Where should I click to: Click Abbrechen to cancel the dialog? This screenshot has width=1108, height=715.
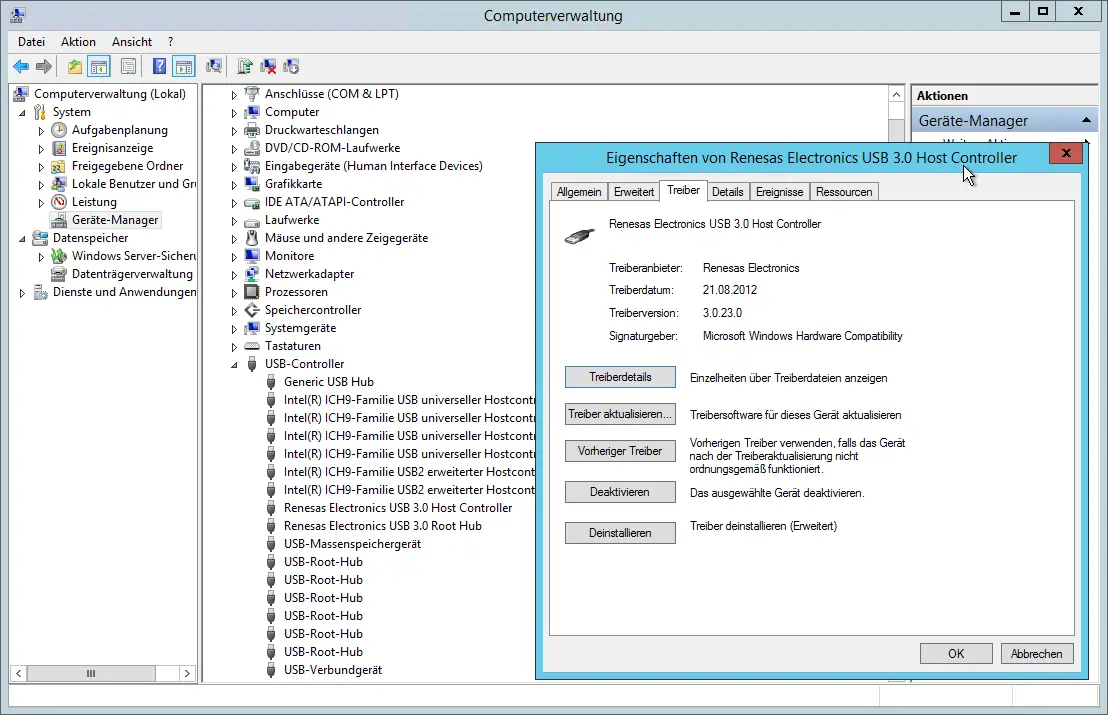1037,654
